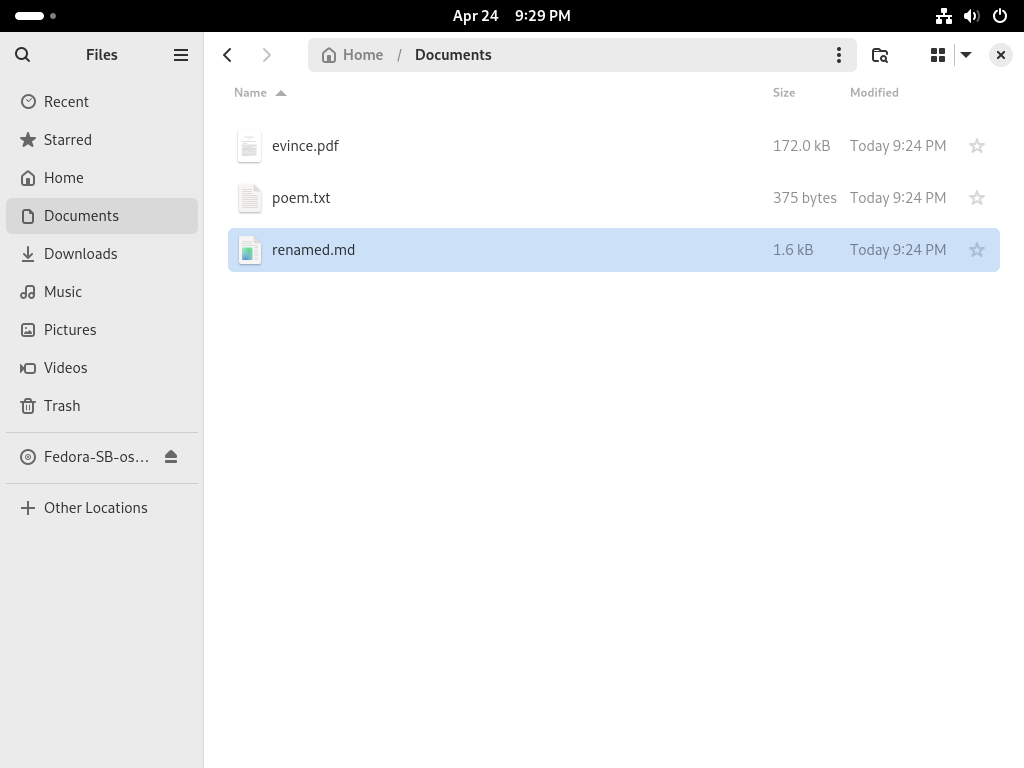Open the path bar three-dot menu
The height and width of the screenshot is (768, 1024).
click(839, 55)
